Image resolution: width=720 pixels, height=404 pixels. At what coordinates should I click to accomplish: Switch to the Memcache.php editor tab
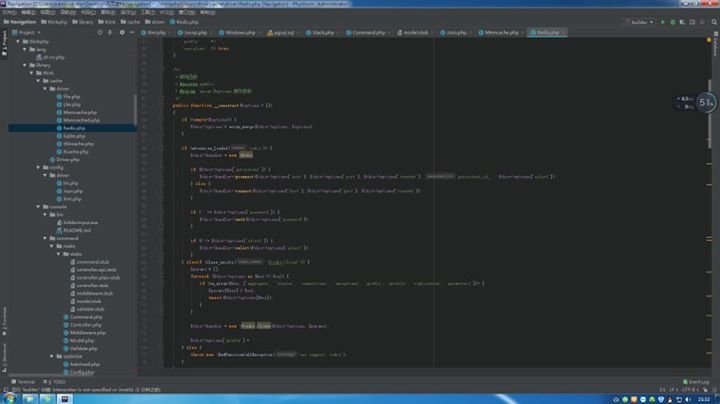coord(499,33)
